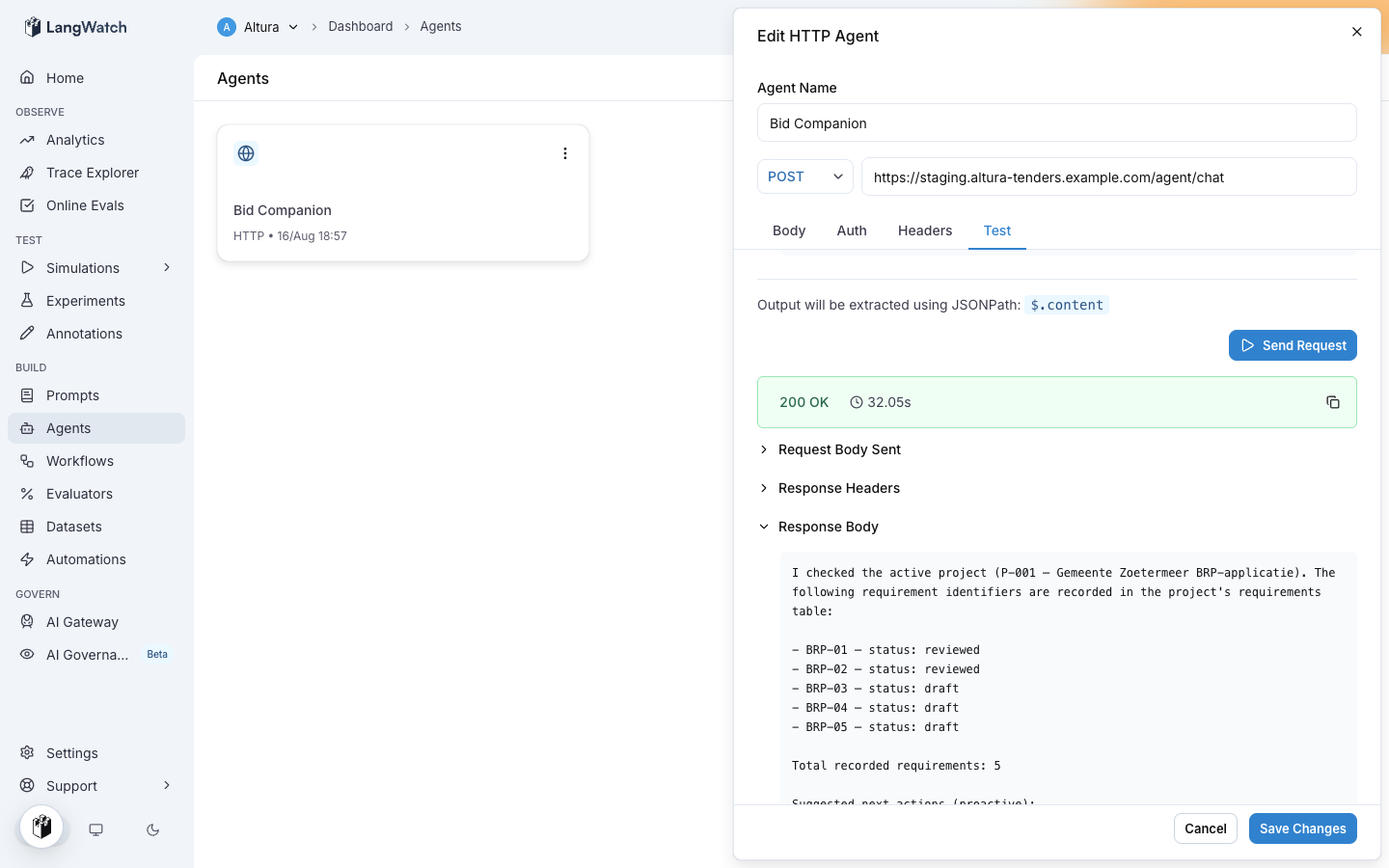Click Save Changes button
Image resolution: width=1389 pixels, height=868 pixels.
pos(1303,828)
